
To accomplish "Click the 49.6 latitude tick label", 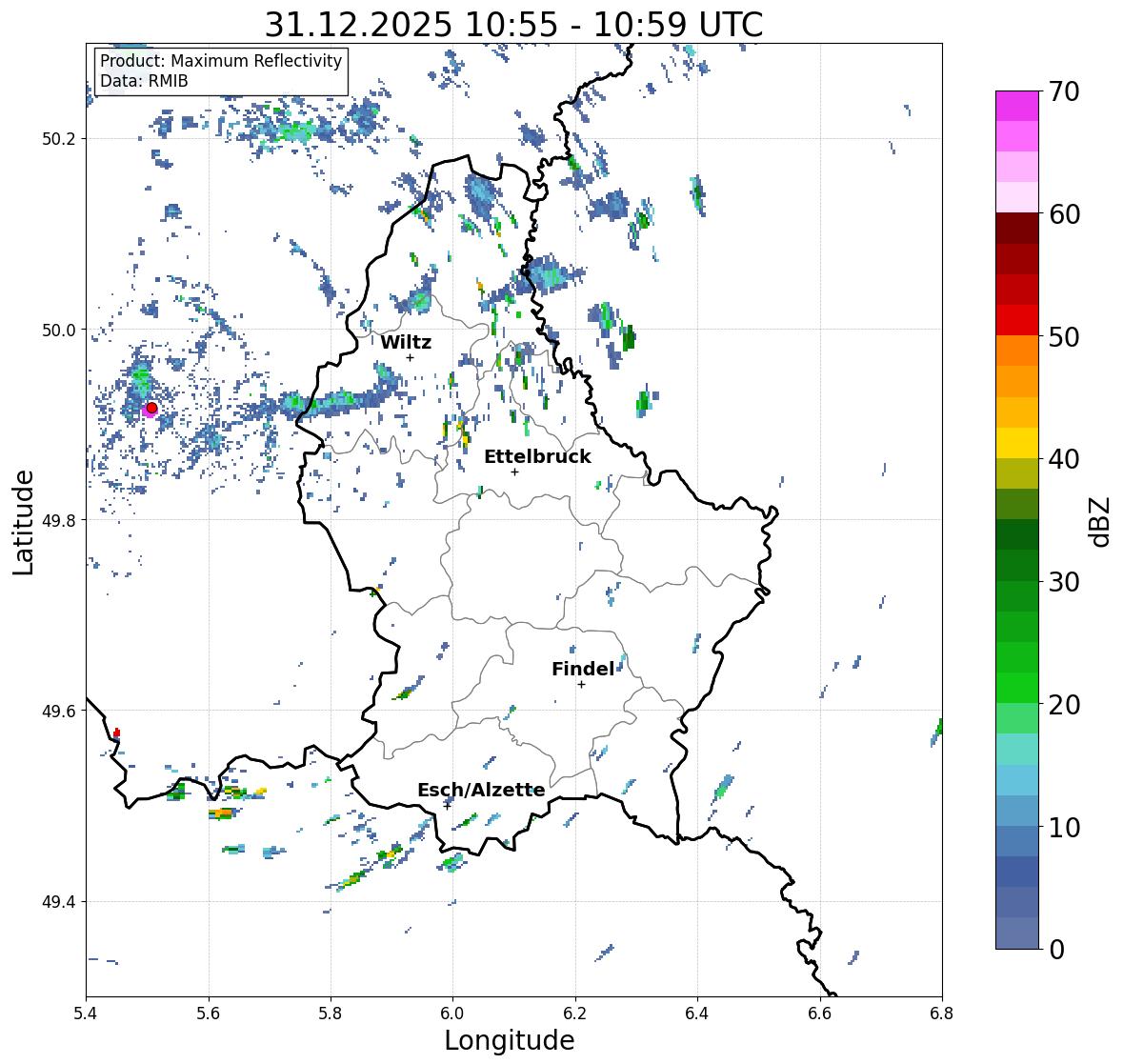I will pos(59,711).
